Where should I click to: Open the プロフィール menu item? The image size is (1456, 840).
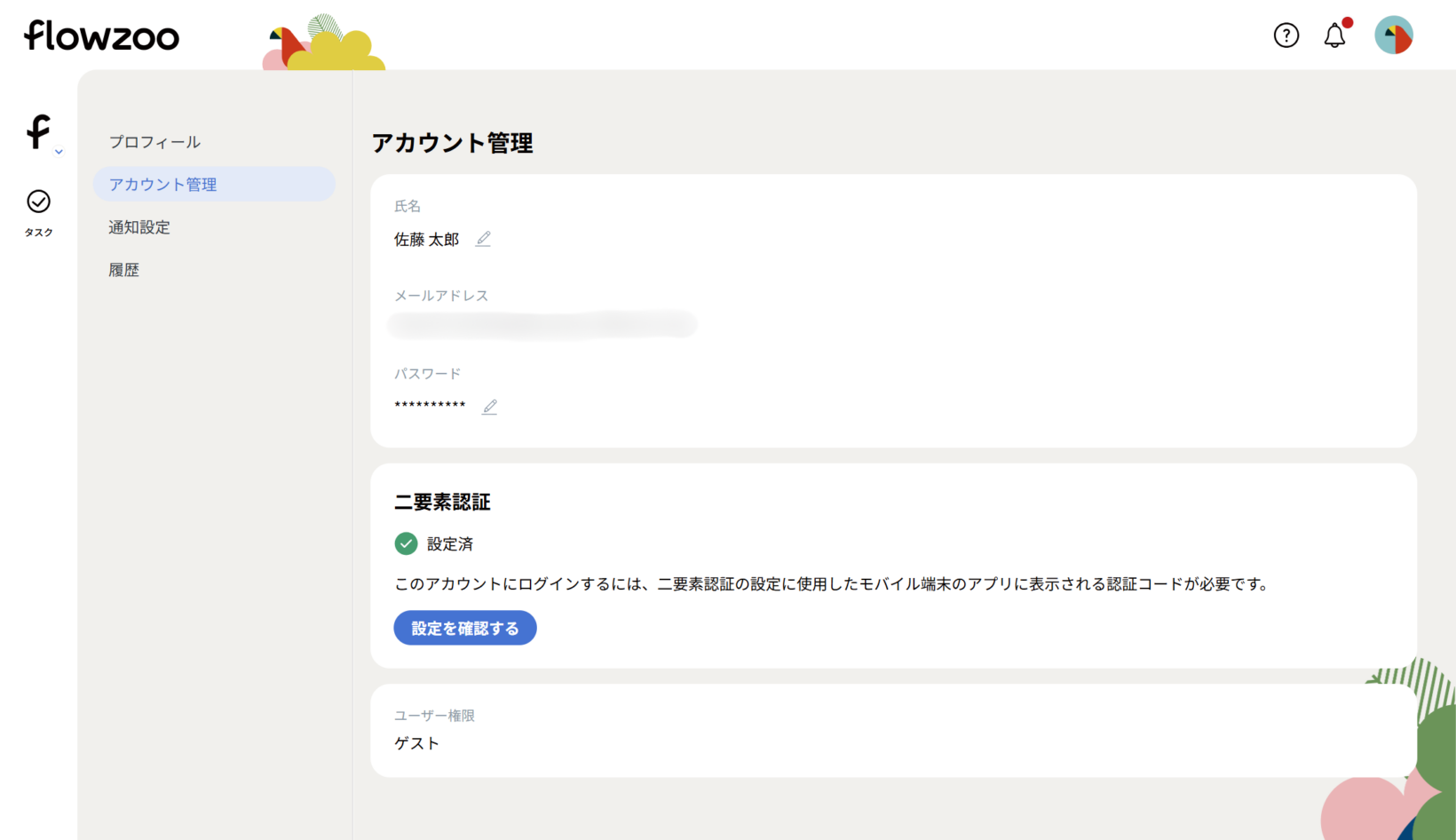[x=154, y=142]
